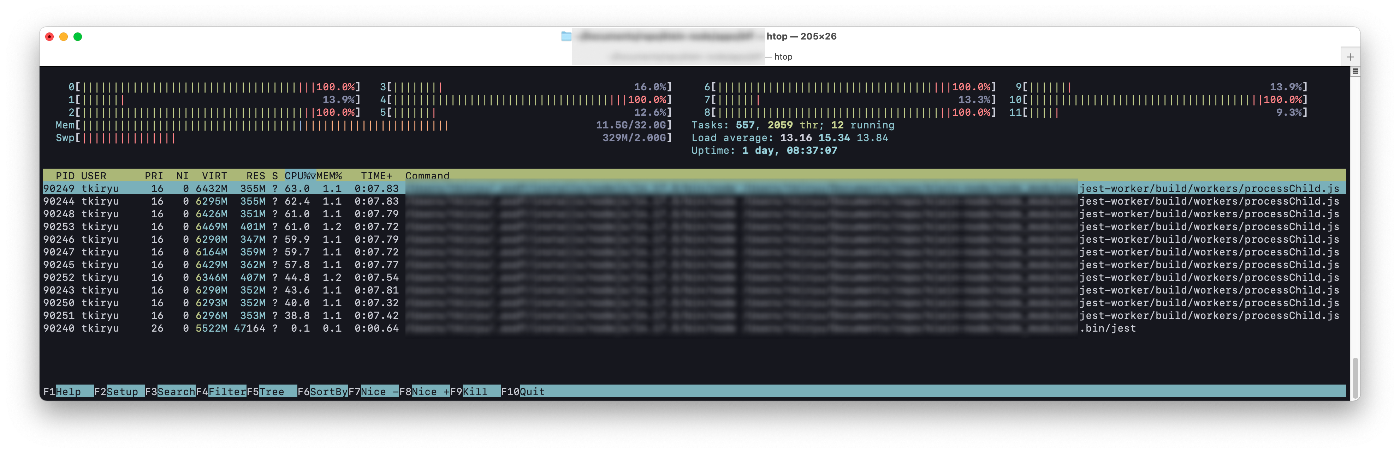Zoom the window using green button
This screenshot has height=453, width=1400.
coord(78,36)
